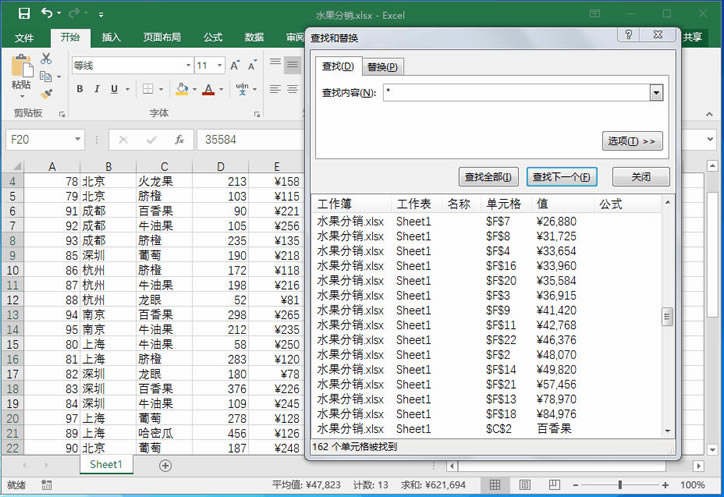Switch to Page Layout view in status bar
This screenshot has height=497, width=724.
coord(520,485)
